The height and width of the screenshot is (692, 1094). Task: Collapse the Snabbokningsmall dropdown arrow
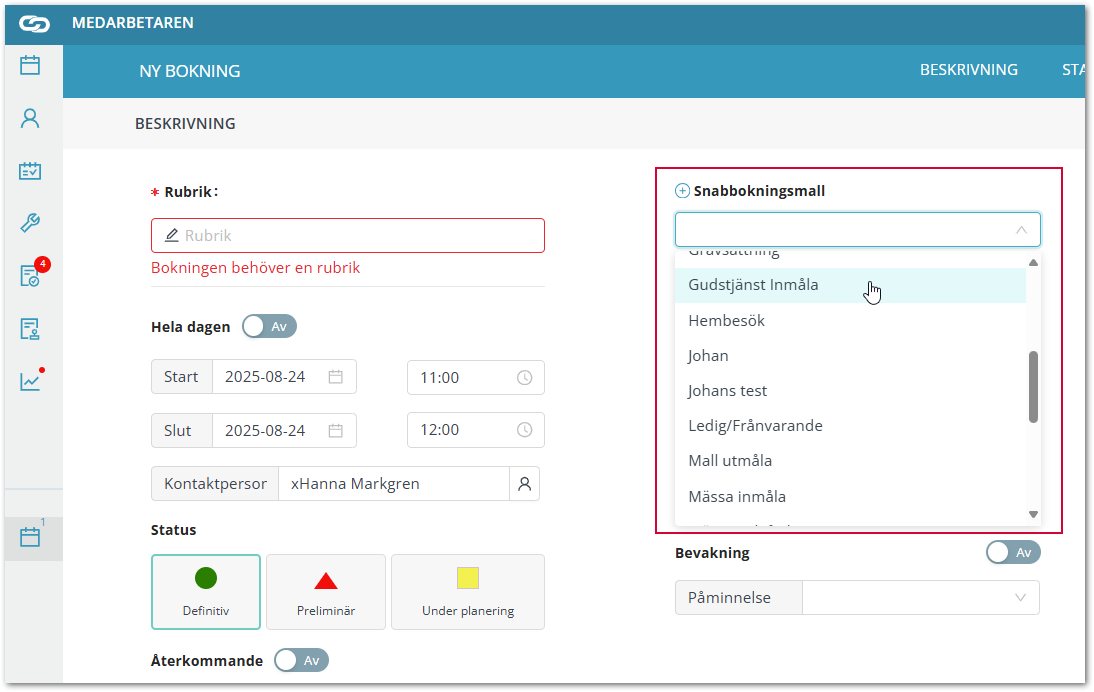[x=1021, y=230]
